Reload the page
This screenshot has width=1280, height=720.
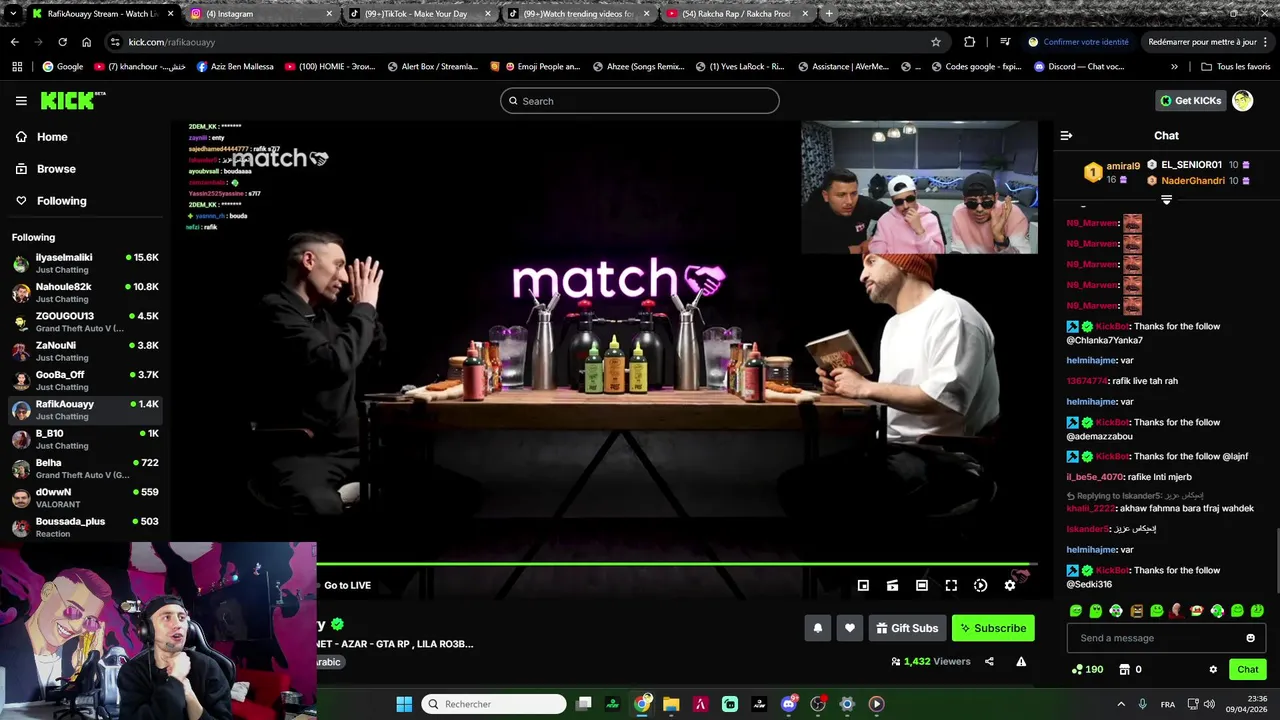coord(62,42)
